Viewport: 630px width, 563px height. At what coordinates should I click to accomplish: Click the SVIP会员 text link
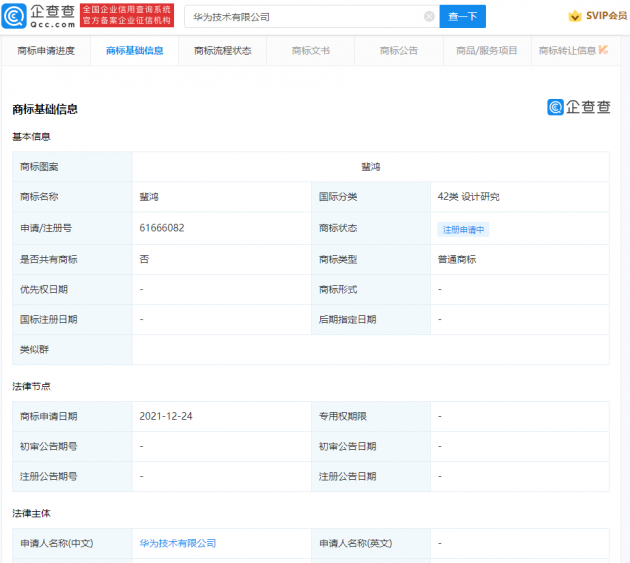[x=605, y=17]
